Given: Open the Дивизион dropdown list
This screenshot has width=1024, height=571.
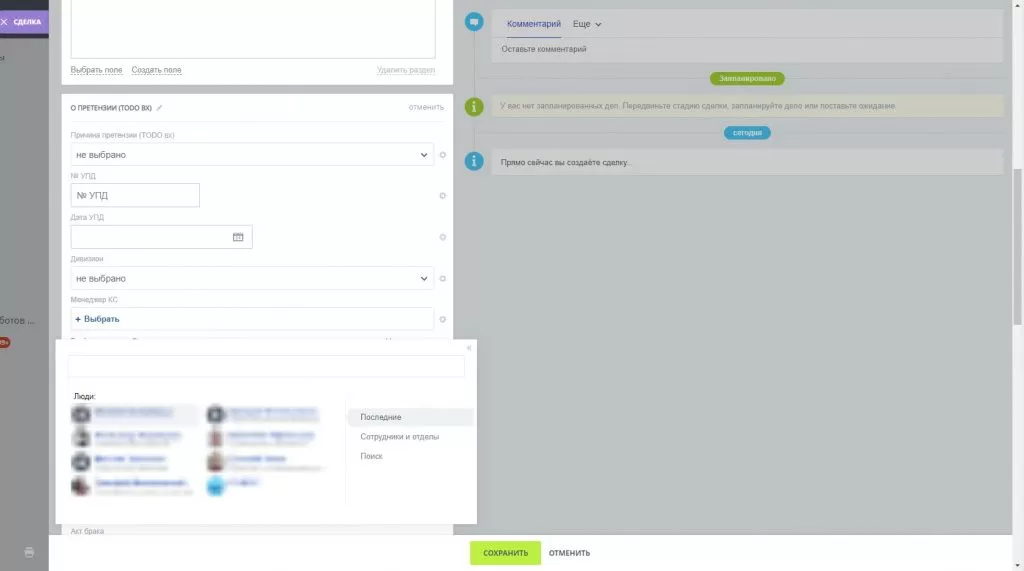Looking at the screenshot, I should [x=251, y=279].
